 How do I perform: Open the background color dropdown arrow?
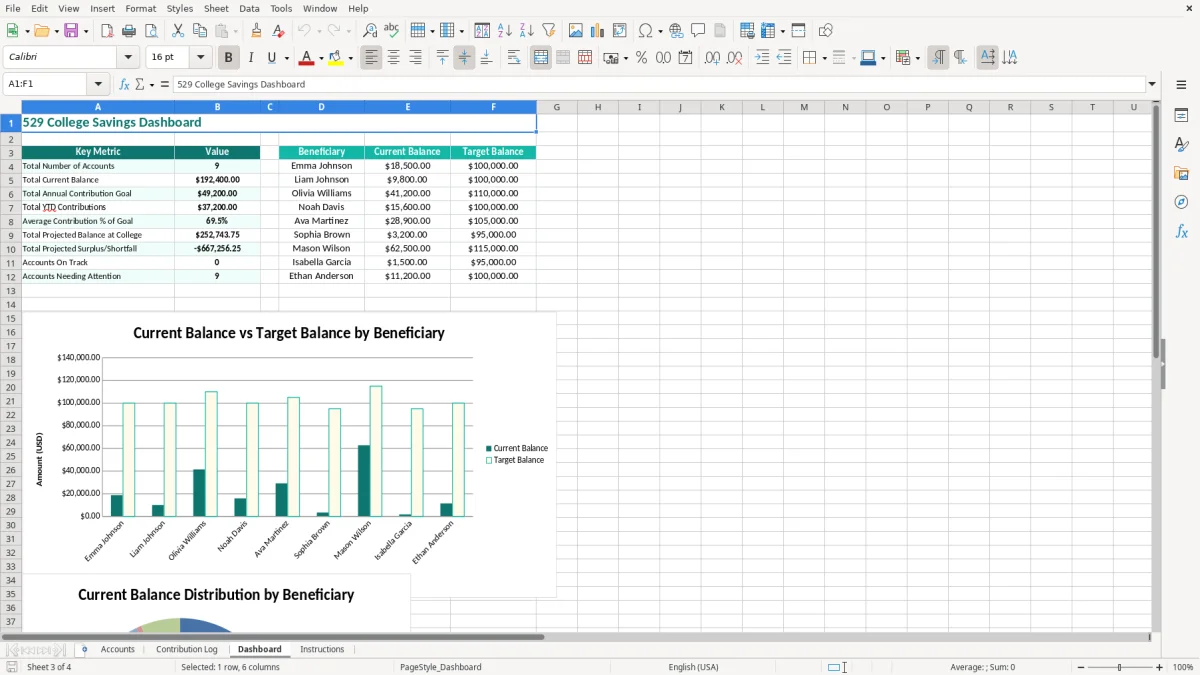pos(350,58)
